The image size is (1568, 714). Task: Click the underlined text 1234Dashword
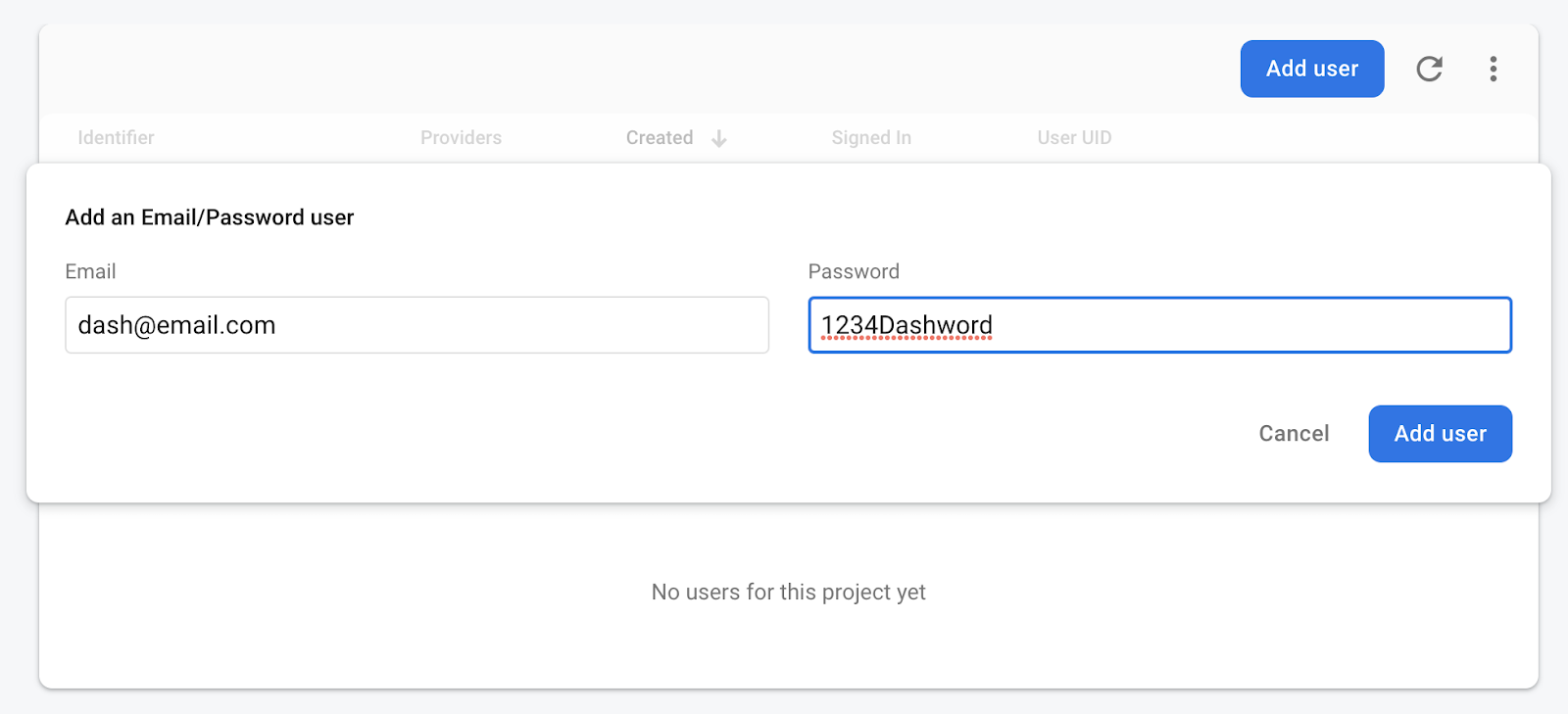(906, 325)
